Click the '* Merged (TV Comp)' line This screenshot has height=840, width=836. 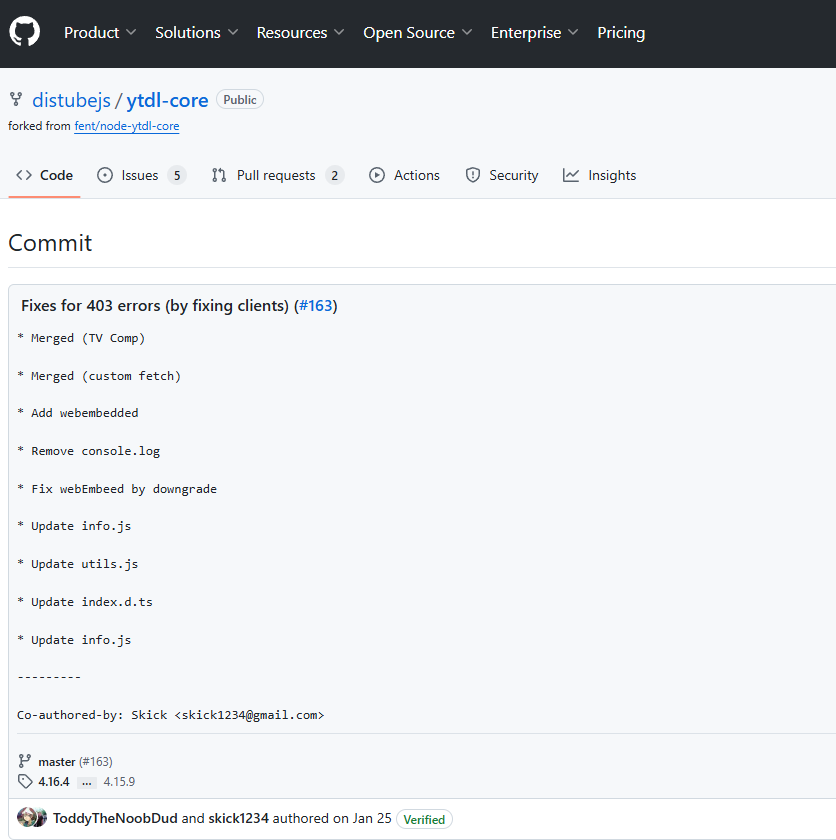coord(81,338)
